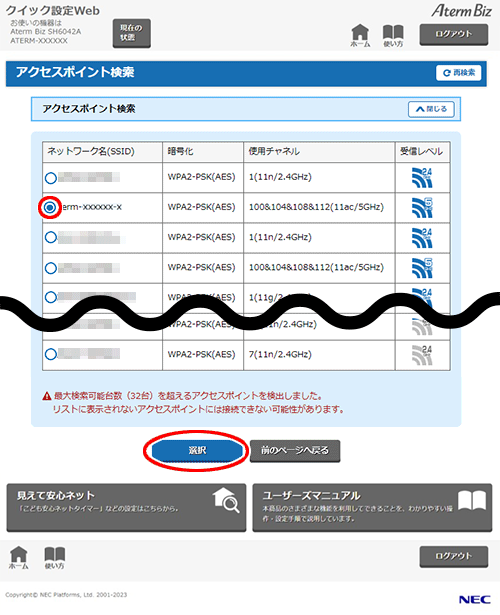Select the aterm-xxxxxx-x network radio button
Image resolution: width=500 pixels, height=615 pixels.
pyautogui.click(x=50, y=207)
